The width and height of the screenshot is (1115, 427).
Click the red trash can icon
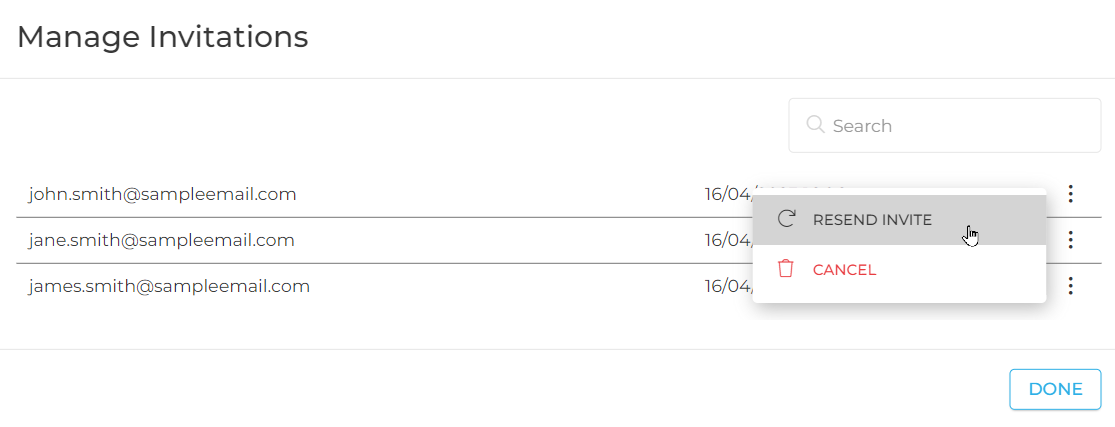[786, 269]
